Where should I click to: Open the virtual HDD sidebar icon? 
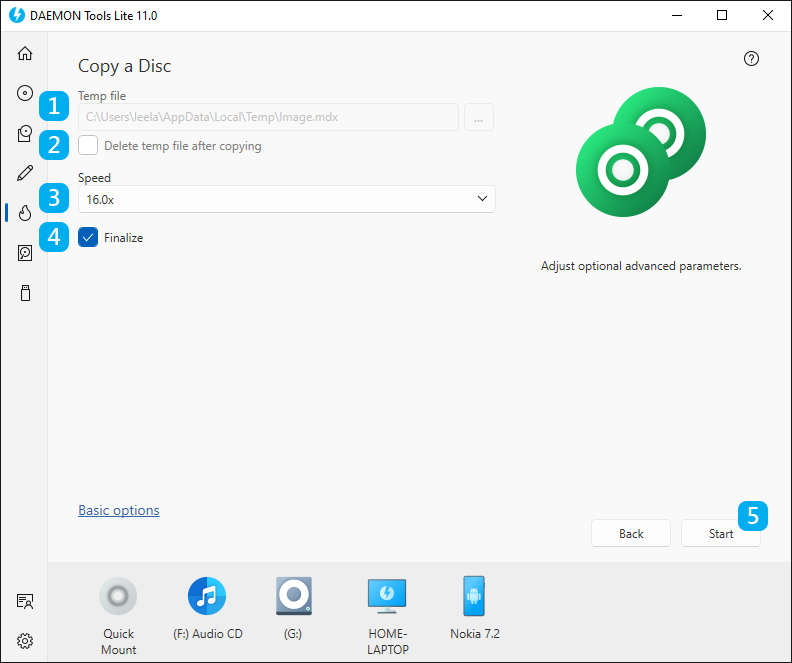[25, 252]
